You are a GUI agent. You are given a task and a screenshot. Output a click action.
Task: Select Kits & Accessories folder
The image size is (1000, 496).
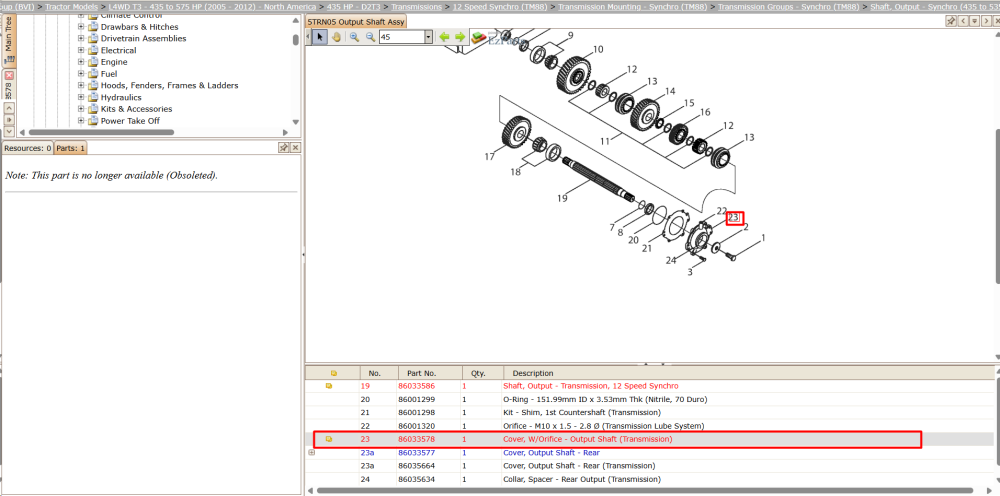tap(136, 109)
